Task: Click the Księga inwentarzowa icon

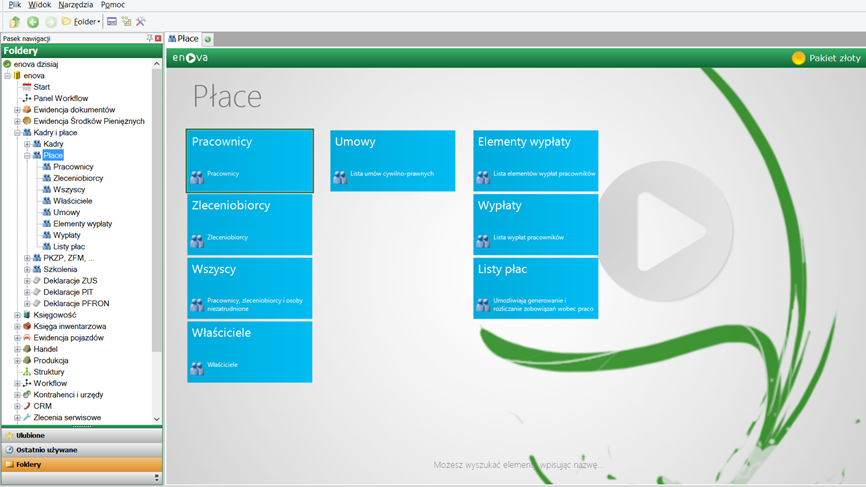Action: 27,326
